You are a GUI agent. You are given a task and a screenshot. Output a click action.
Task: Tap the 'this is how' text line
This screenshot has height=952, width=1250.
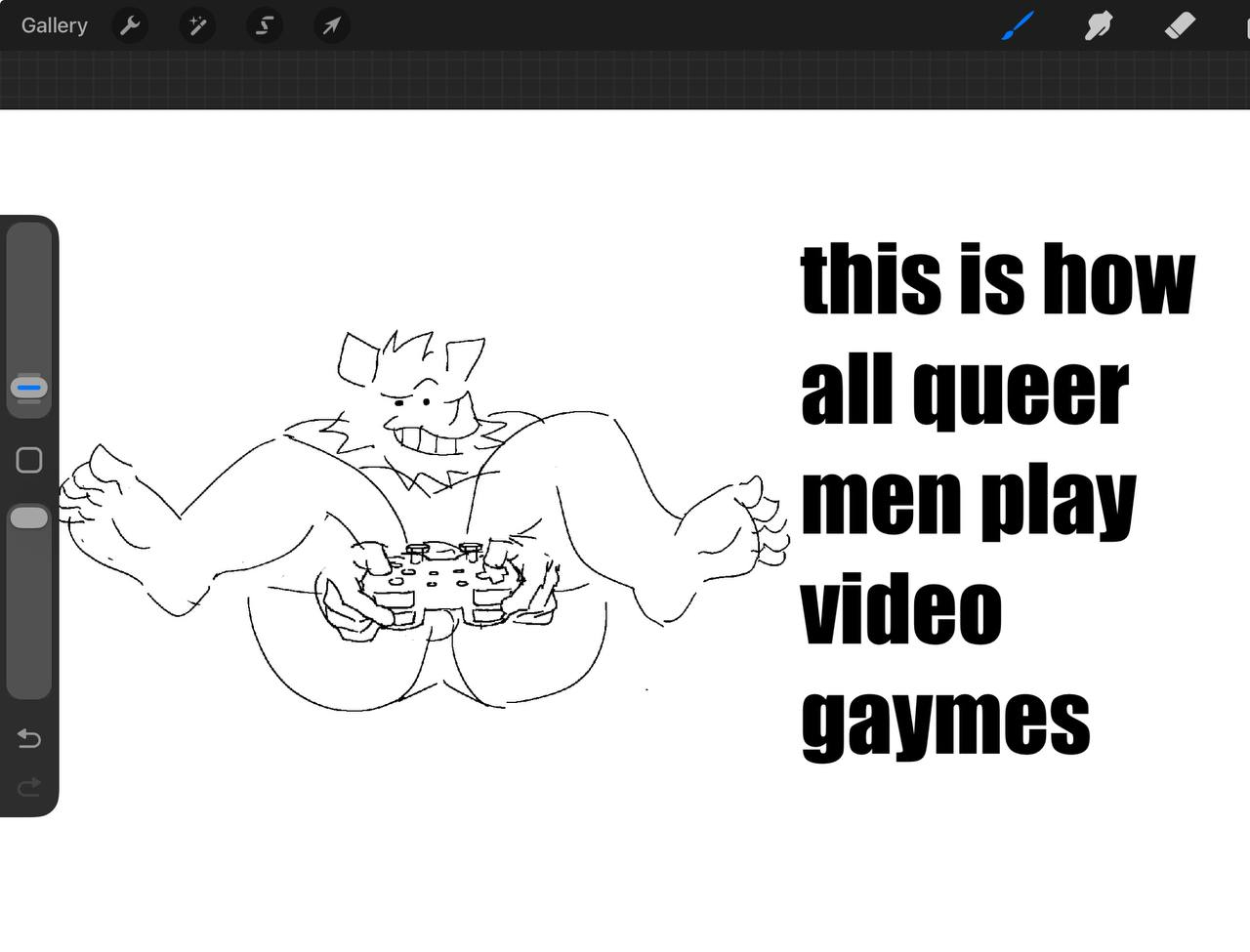[x=996, y=280]
